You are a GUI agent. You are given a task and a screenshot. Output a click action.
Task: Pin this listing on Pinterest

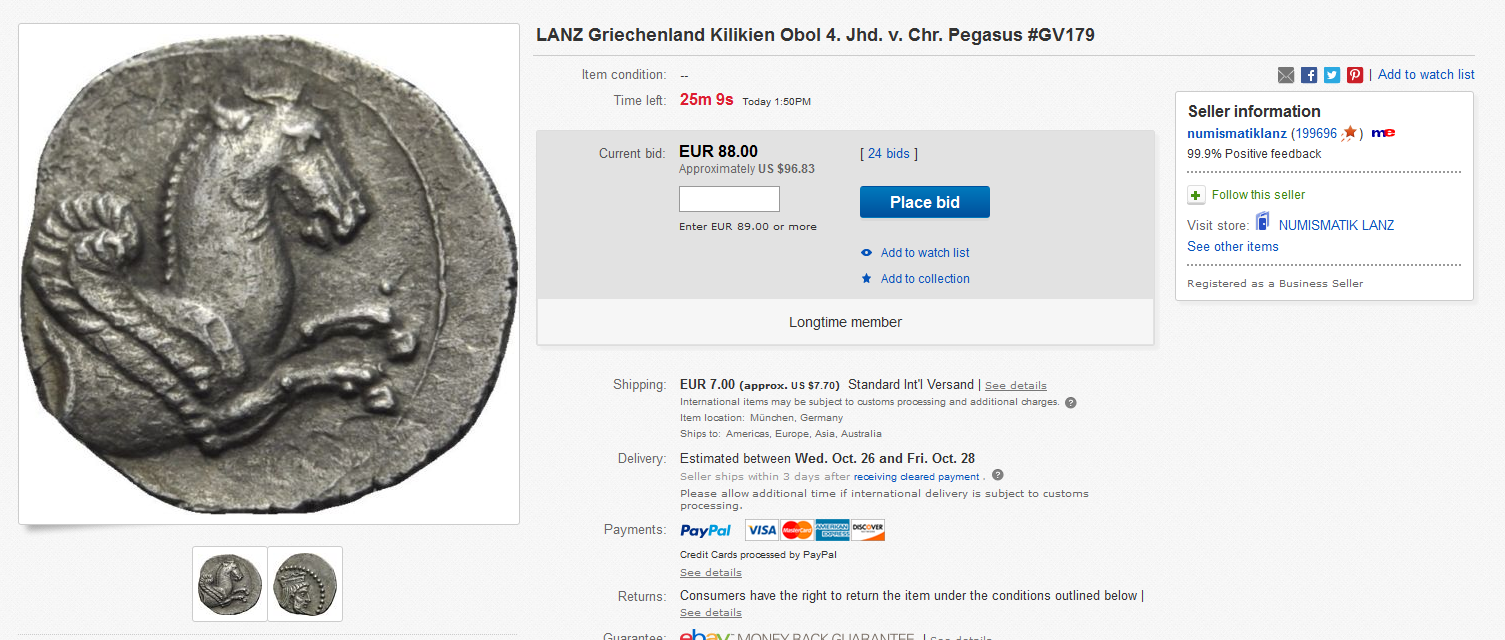point(1355,75)
